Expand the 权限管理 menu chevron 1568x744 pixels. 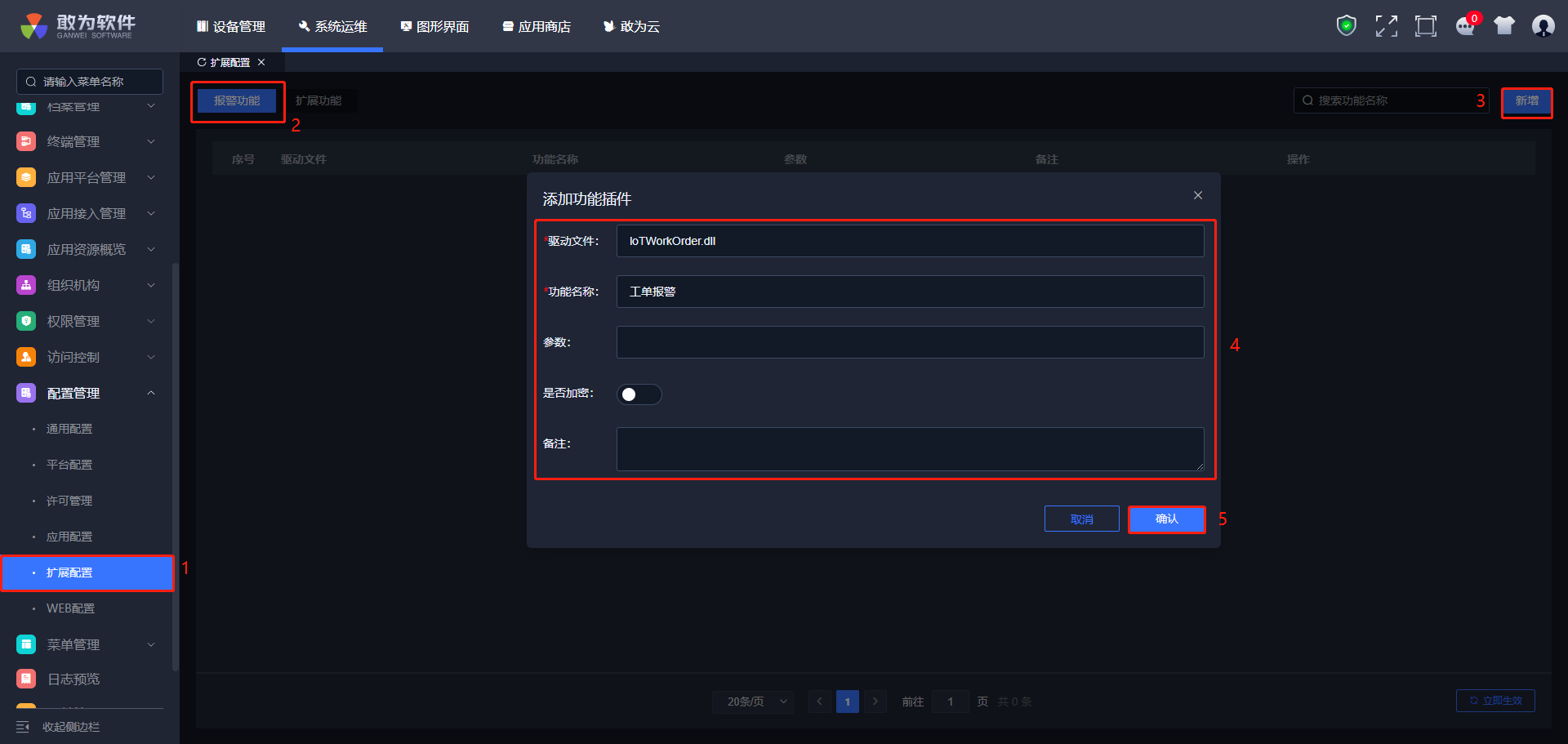(151, 321)
